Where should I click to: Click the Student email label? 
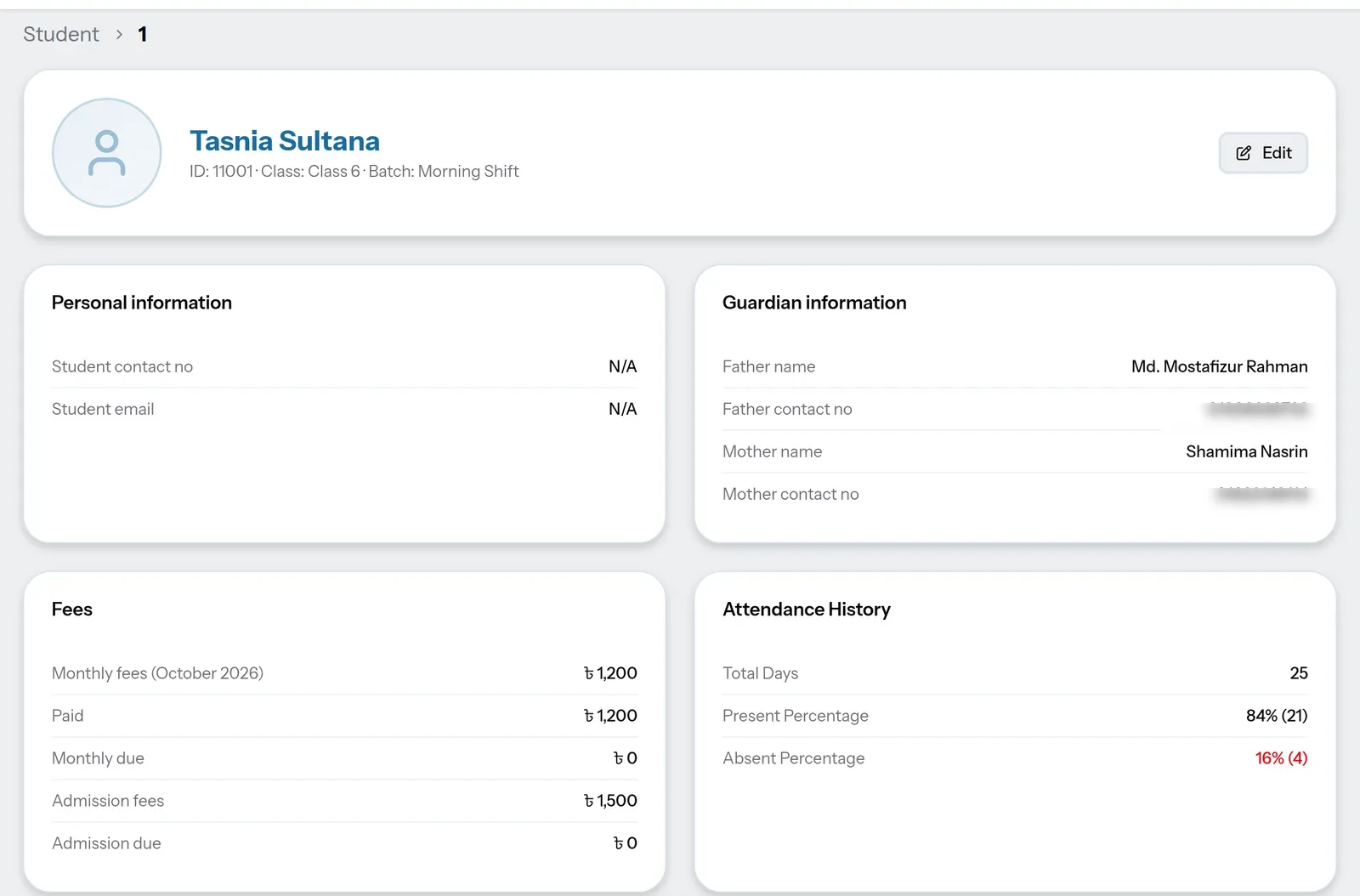tap(103, 409)
